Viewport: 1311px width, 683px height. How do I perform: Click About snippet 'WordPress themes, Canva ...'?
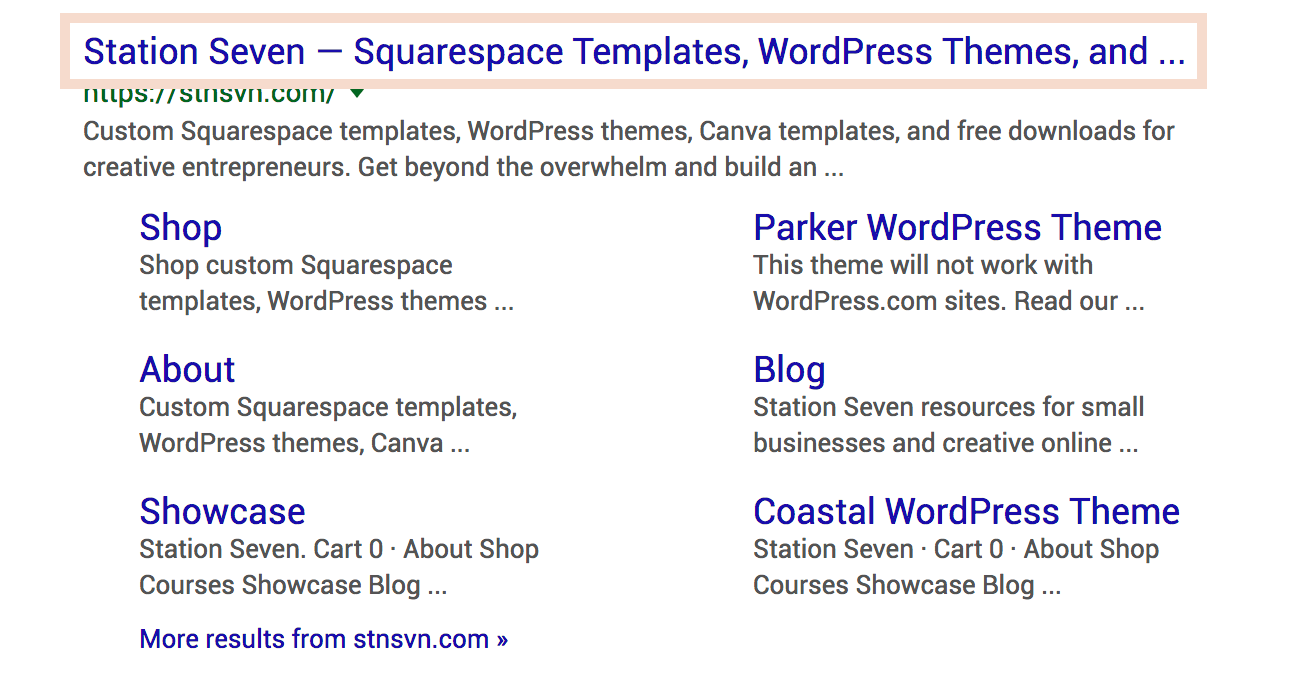pyautogui.click(x=304, y=443)
